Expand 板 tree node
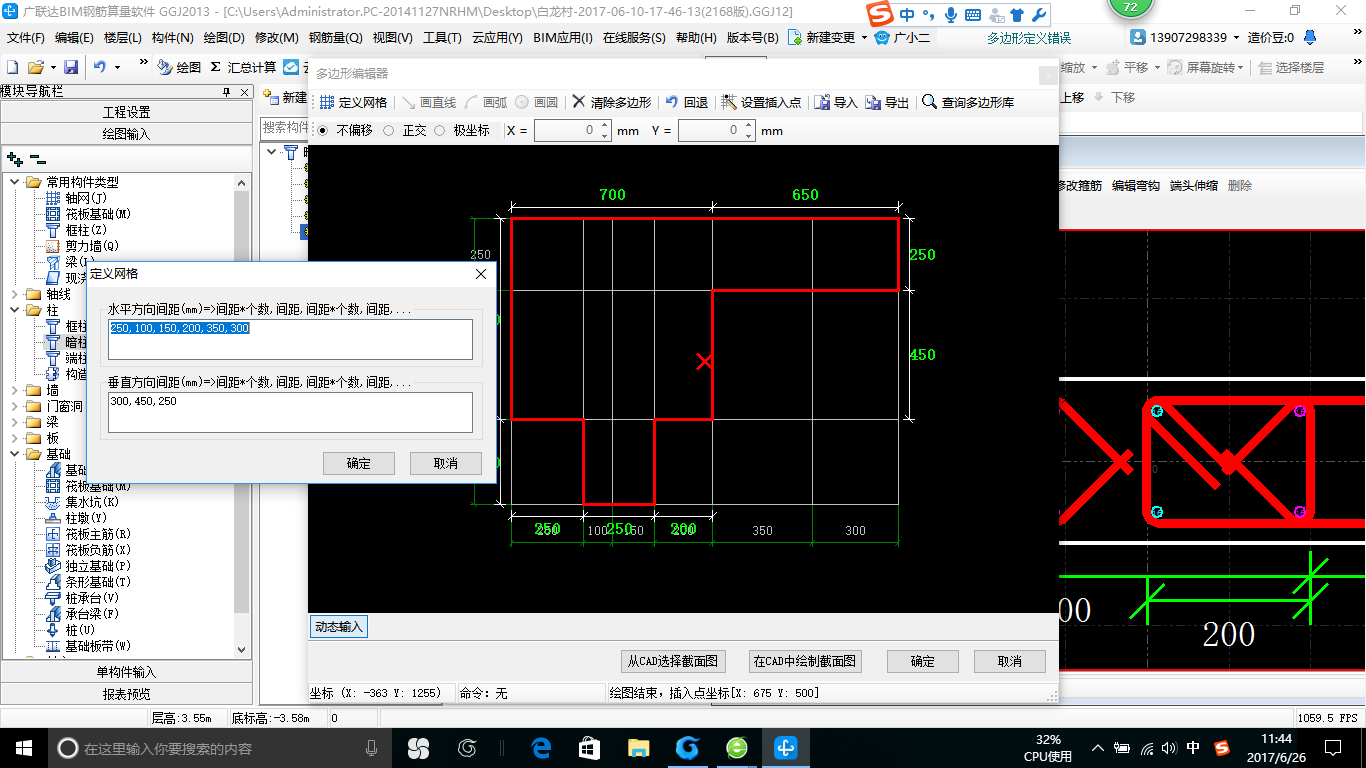This screenshot has width=1366, height=768. coord(15,438)
